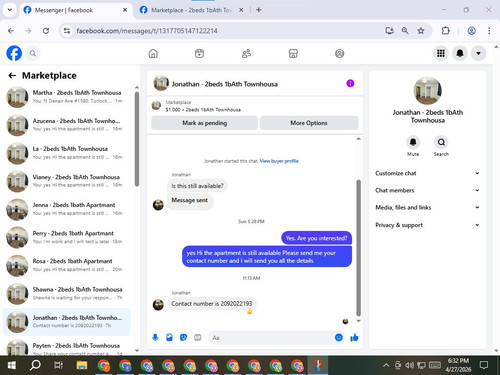Open the Reels video icon
The image size is (500, 375).
point(199,53)
